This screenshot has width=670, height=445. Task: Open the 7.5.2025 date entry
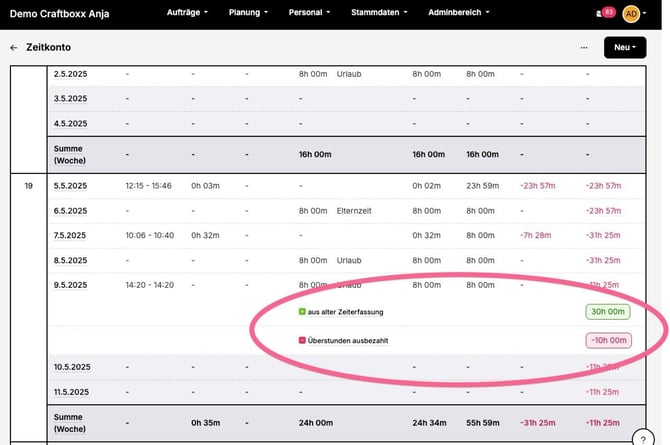[70, 235]
